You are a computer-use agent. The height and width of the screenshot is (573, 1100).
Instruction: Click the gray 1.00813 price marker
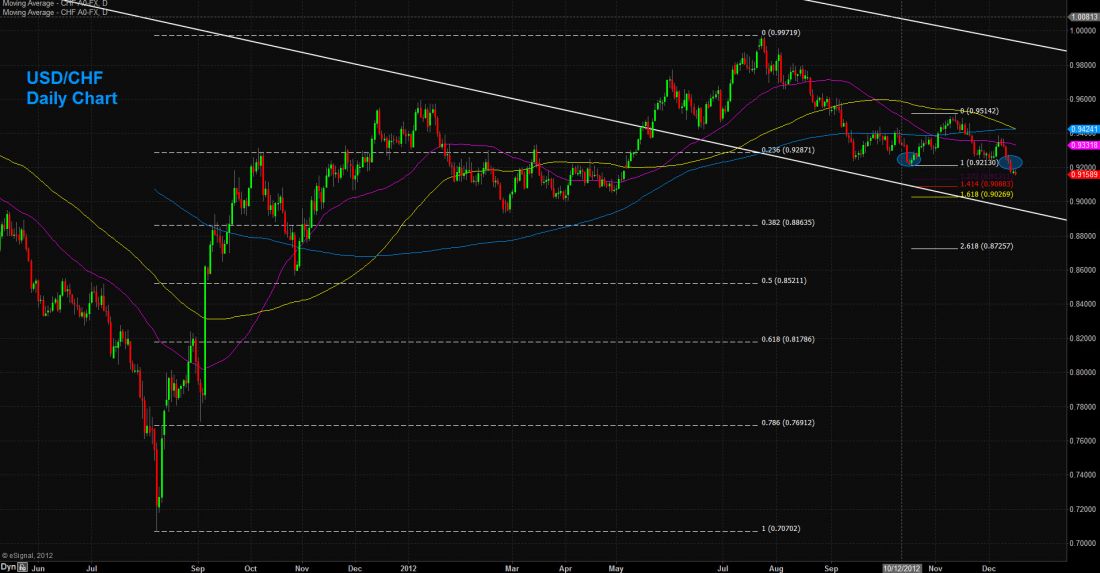coord(1083,17)
